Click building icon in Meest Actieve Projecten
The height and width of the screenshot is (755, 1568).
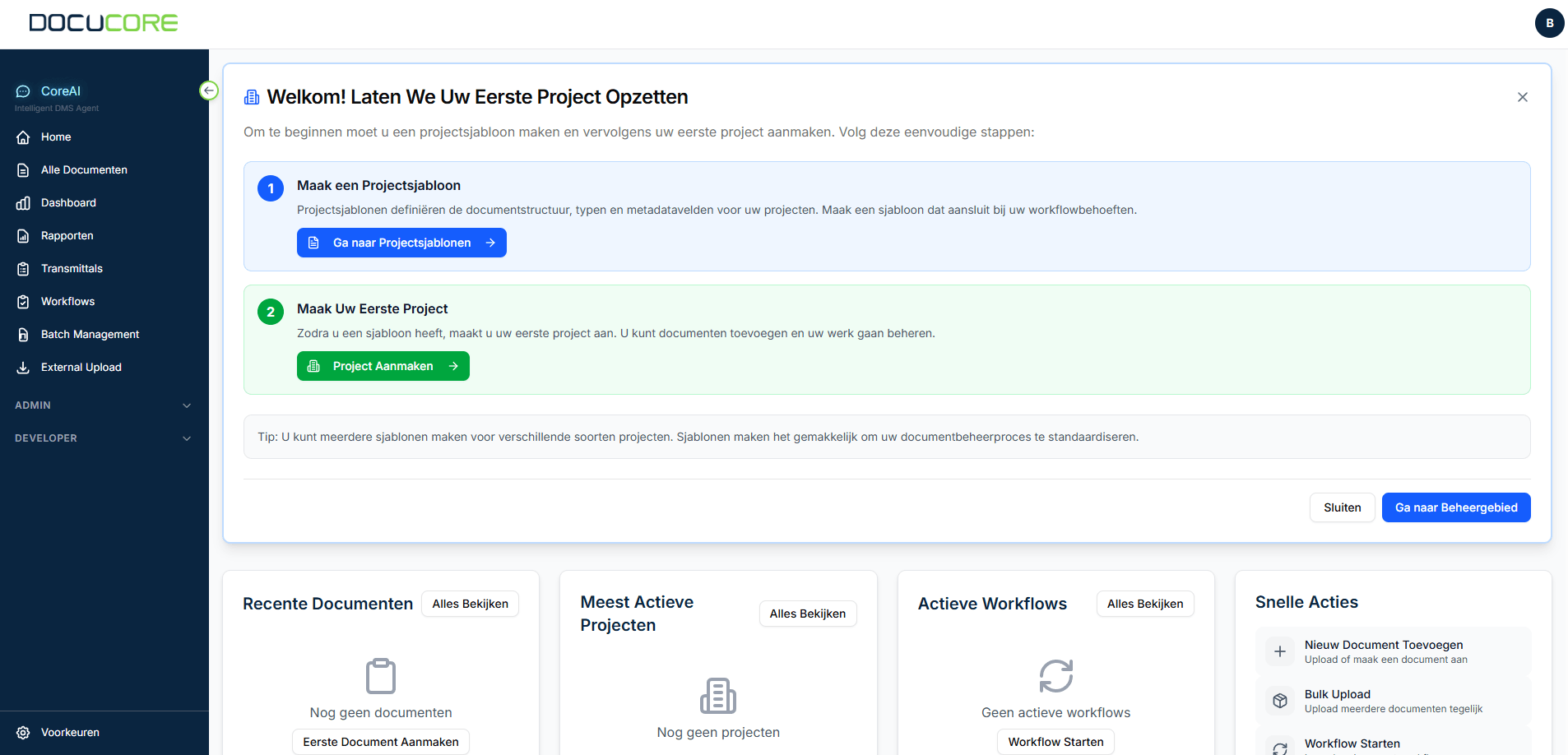[x=718, y=696]
